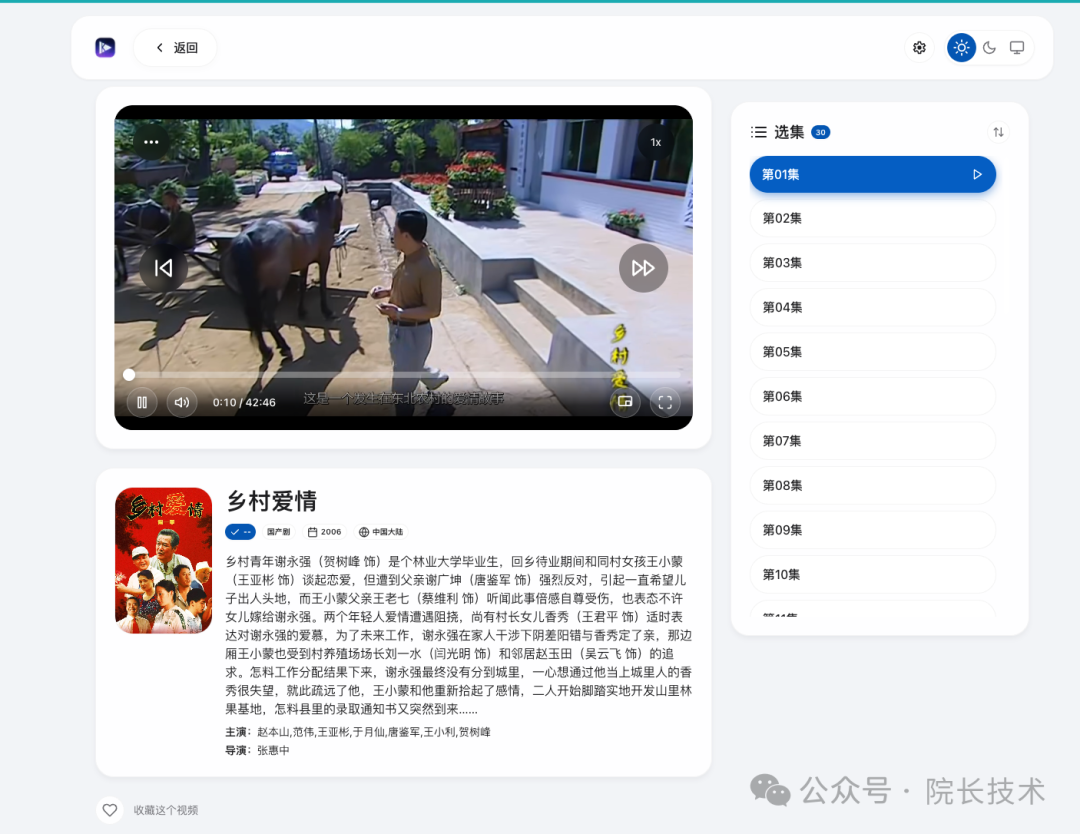Switch to dark mode with the moon icon

(989, 47)
